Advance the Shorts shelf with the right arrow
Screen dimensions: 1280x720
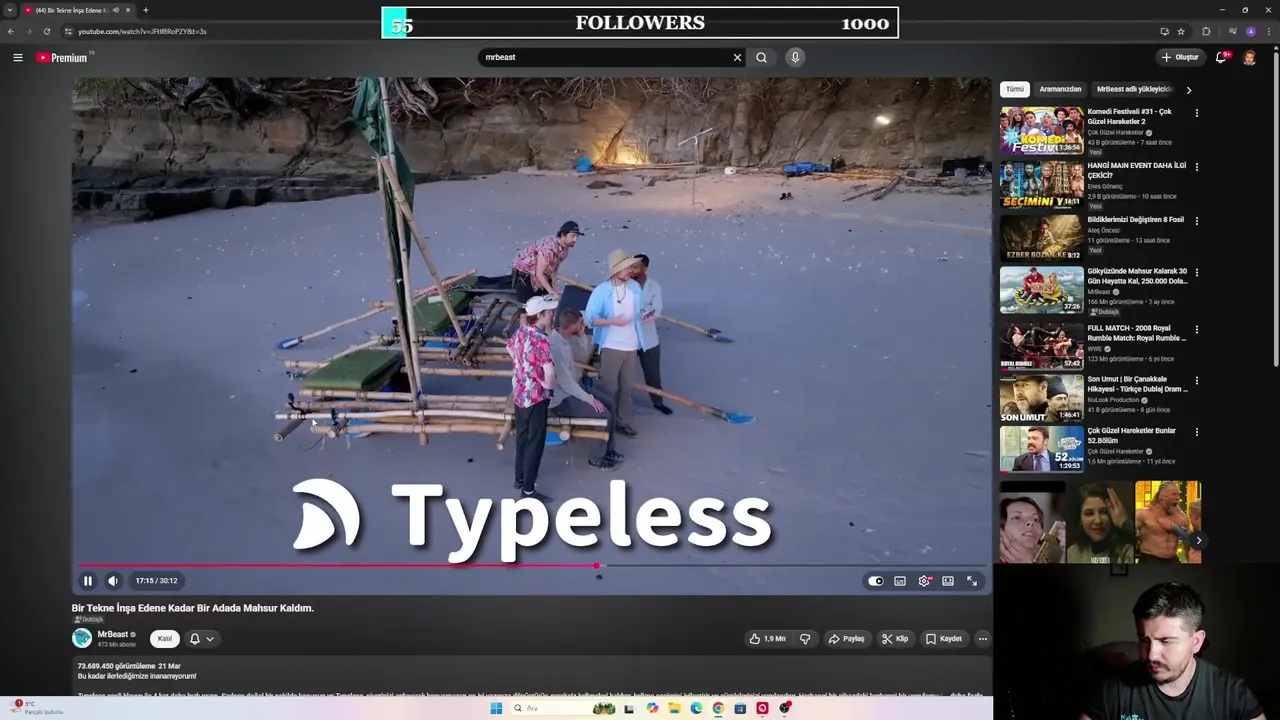pyautogui.click(x=1198, y=540)
